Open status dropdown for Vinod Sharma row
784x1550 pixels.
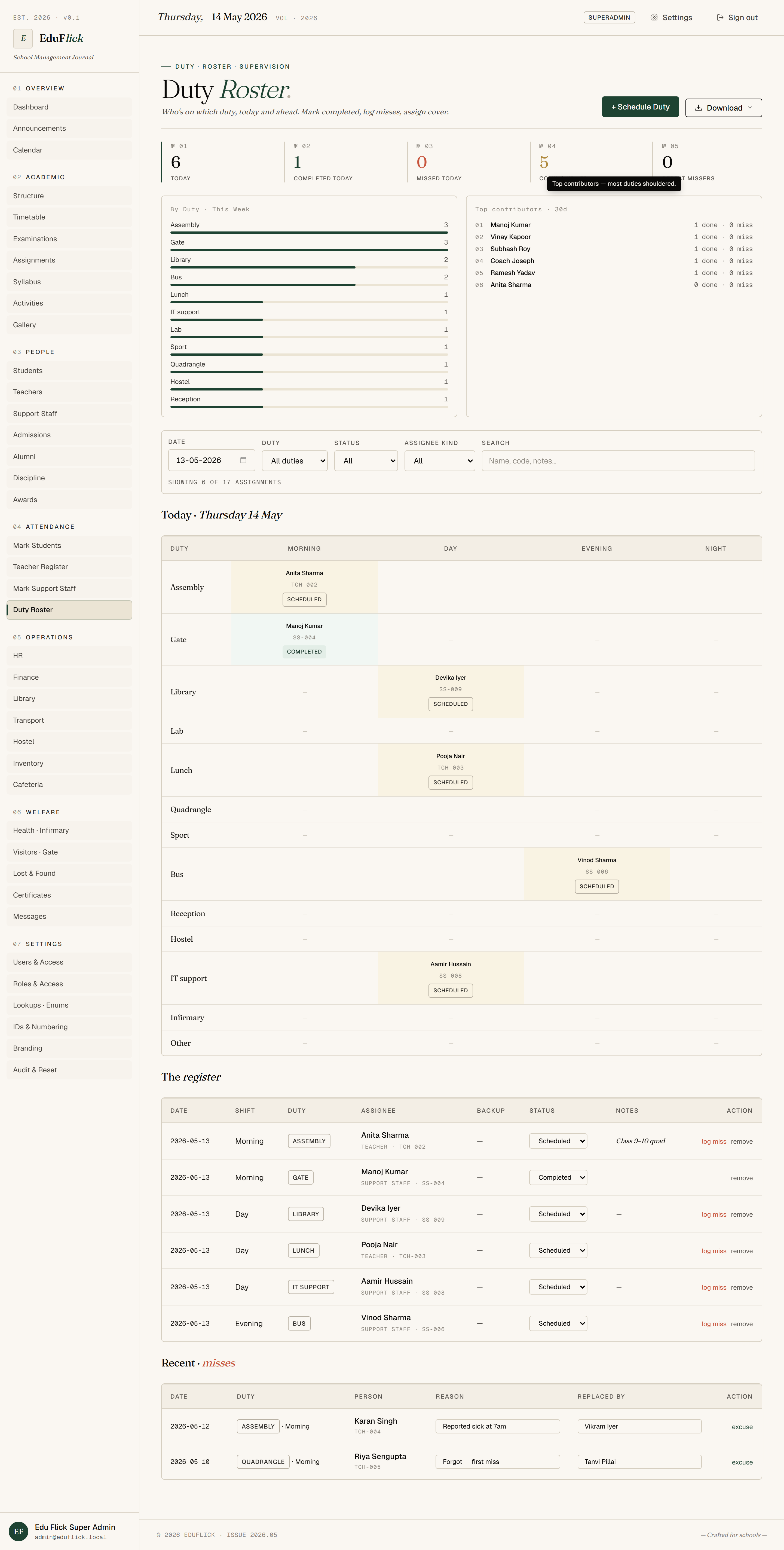point(558,1323)
